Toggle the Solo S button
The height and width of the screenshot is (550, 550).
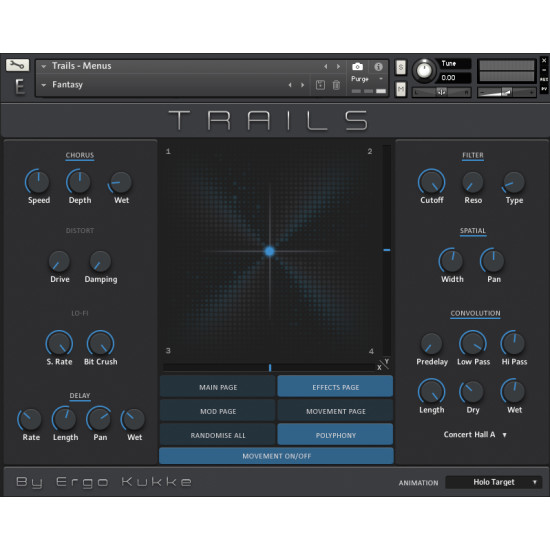click(x=401, y=67)
